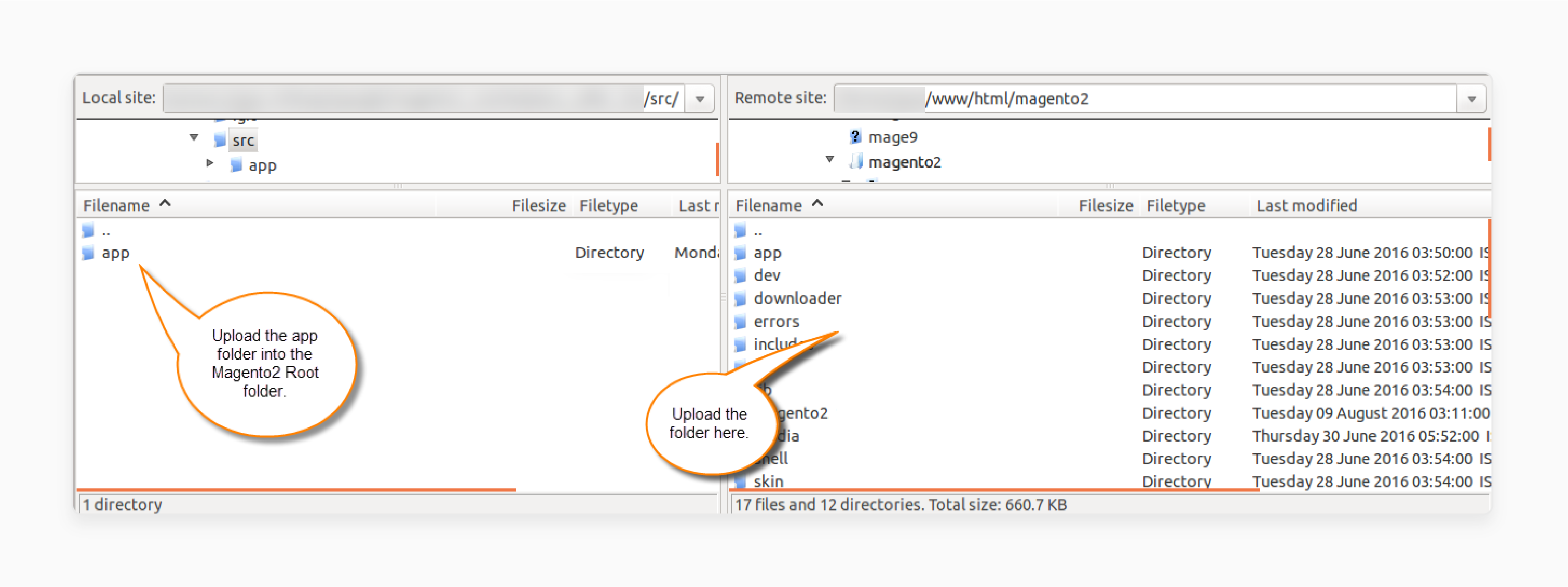Select the errors folder name
The height and width of the screenshot is (587, 1568).
coord(776,322)
